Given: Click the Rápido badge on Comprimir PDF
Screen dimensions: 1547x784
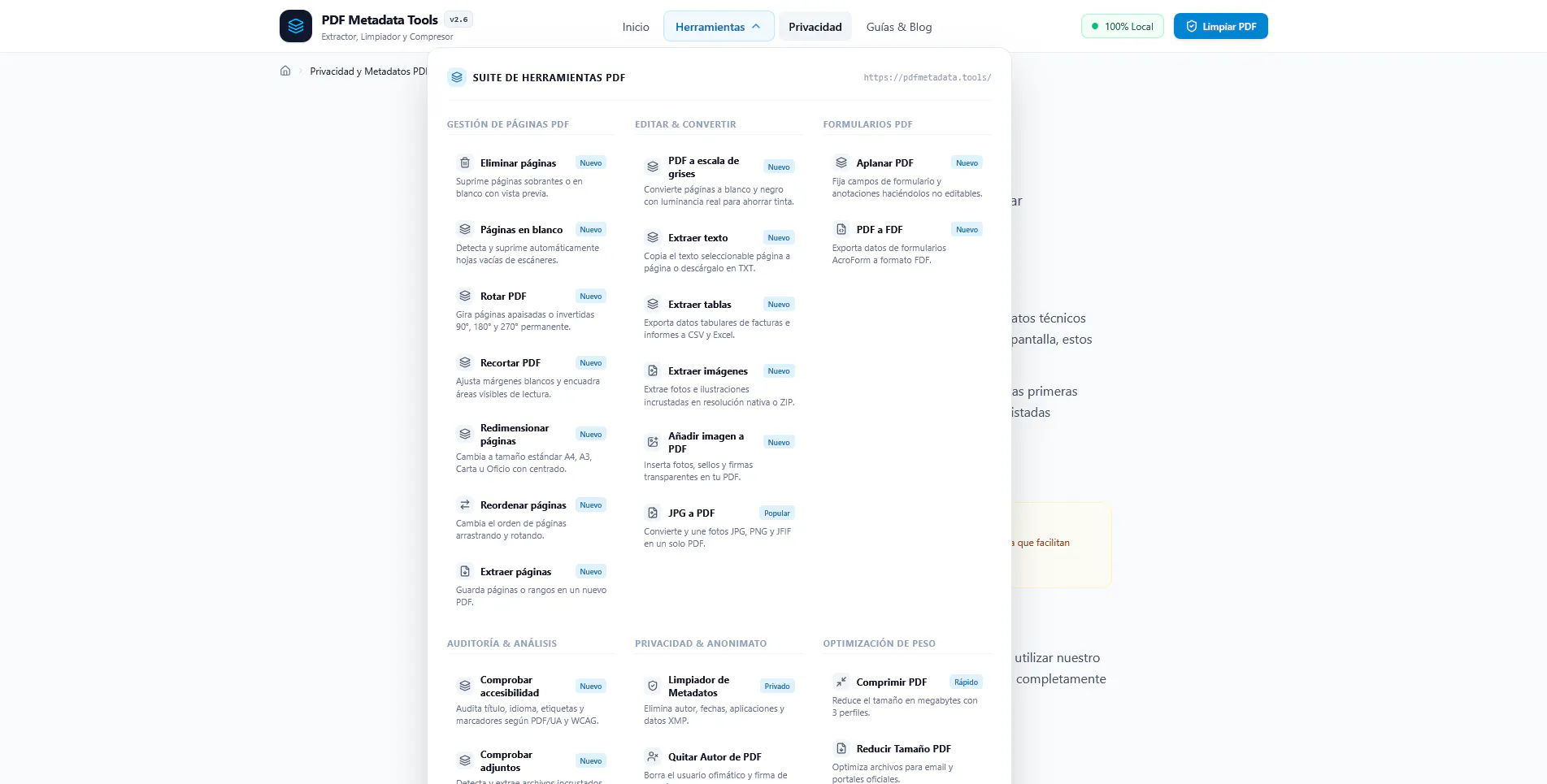Looking at the screenshot, I should point(967,682).
